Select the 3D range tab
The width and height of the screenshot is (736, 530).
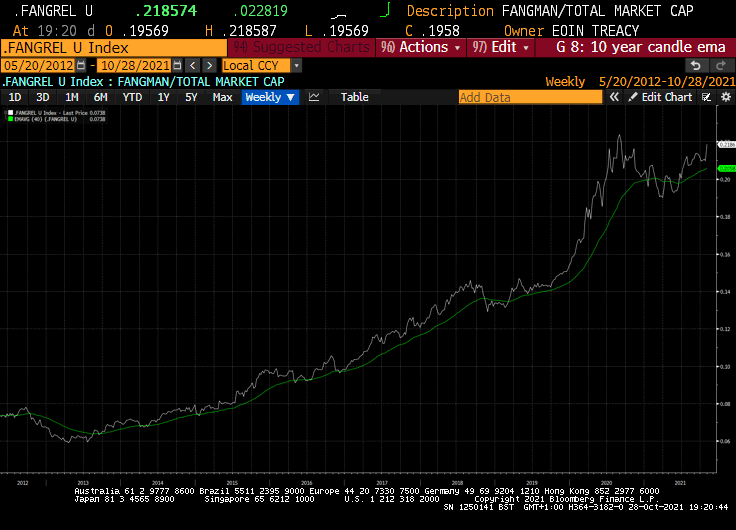tap(43, 97)
